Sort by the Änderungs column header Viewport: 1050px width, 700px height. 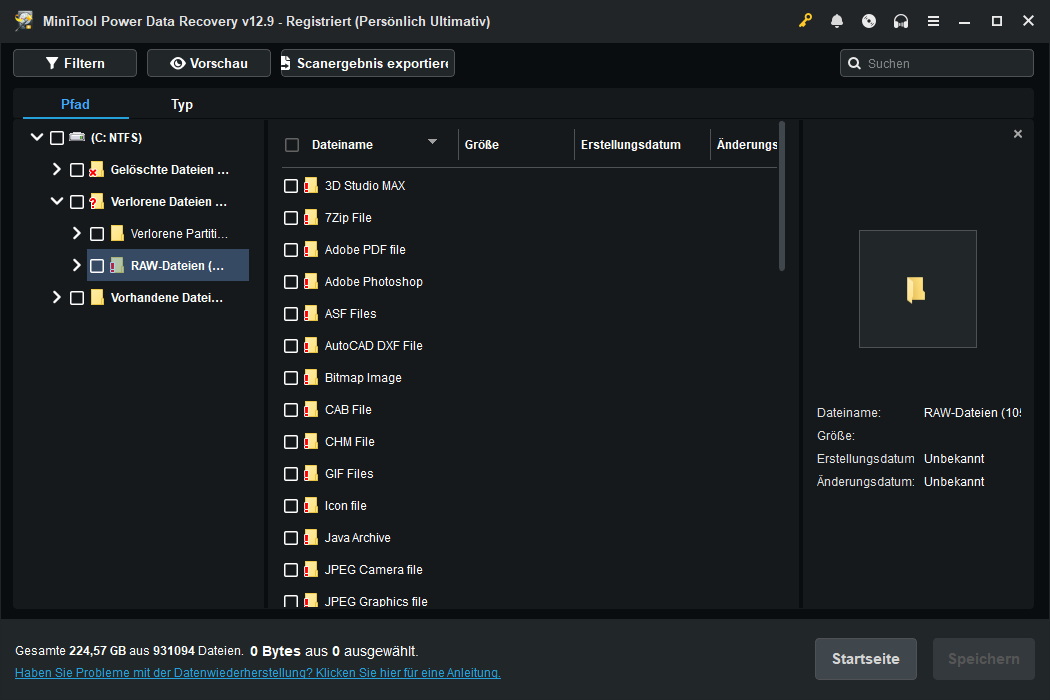[746, 145]
